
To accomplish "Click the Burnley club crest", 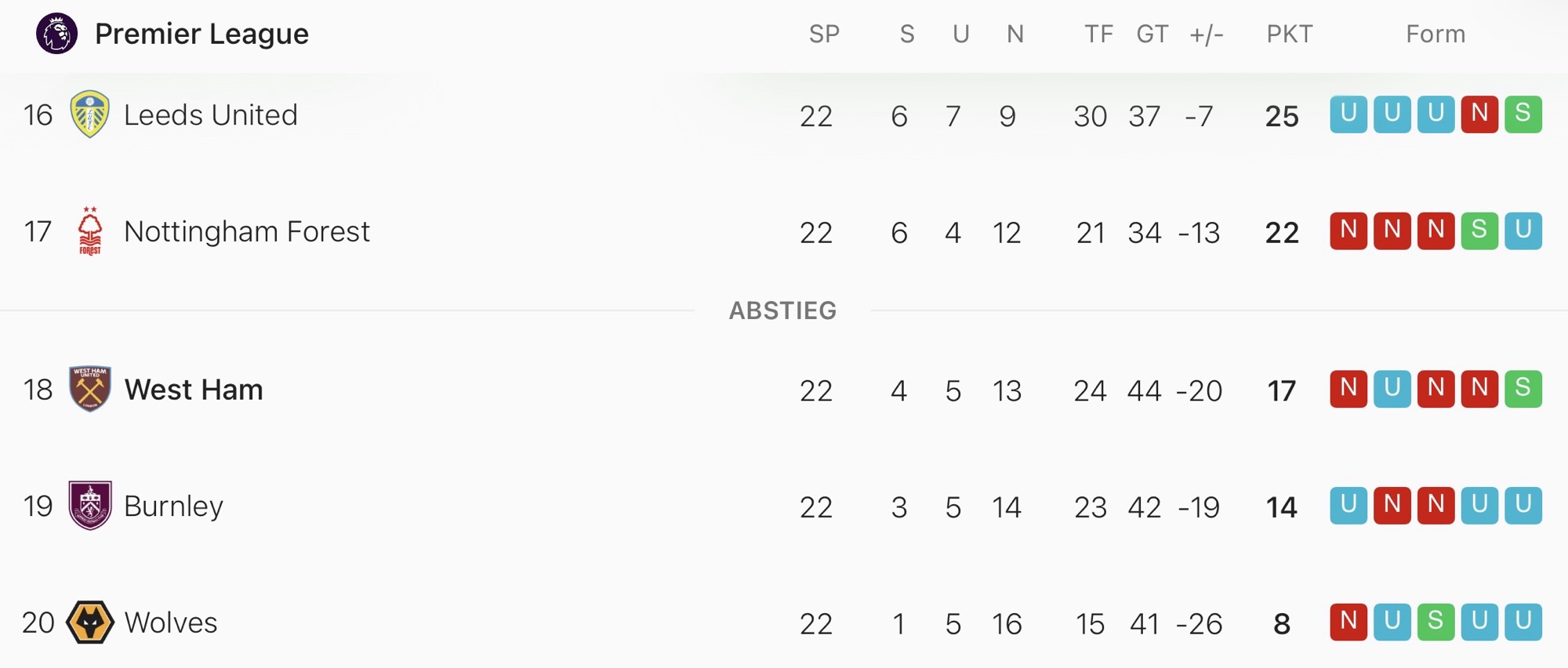I will pos(90,506).
